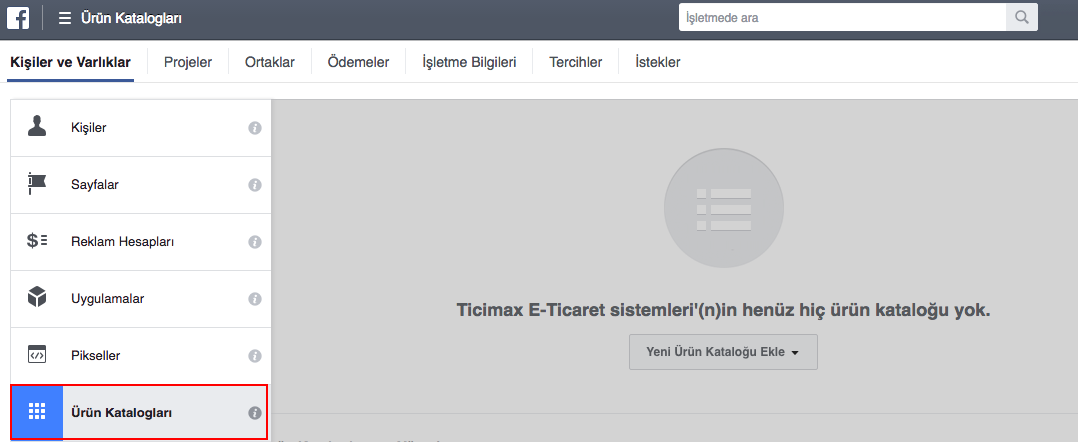Screen dimensions: 1078x442
Task: Switch to Kişiler ve Varlıklar tab
Action: (x=70, y=63)
